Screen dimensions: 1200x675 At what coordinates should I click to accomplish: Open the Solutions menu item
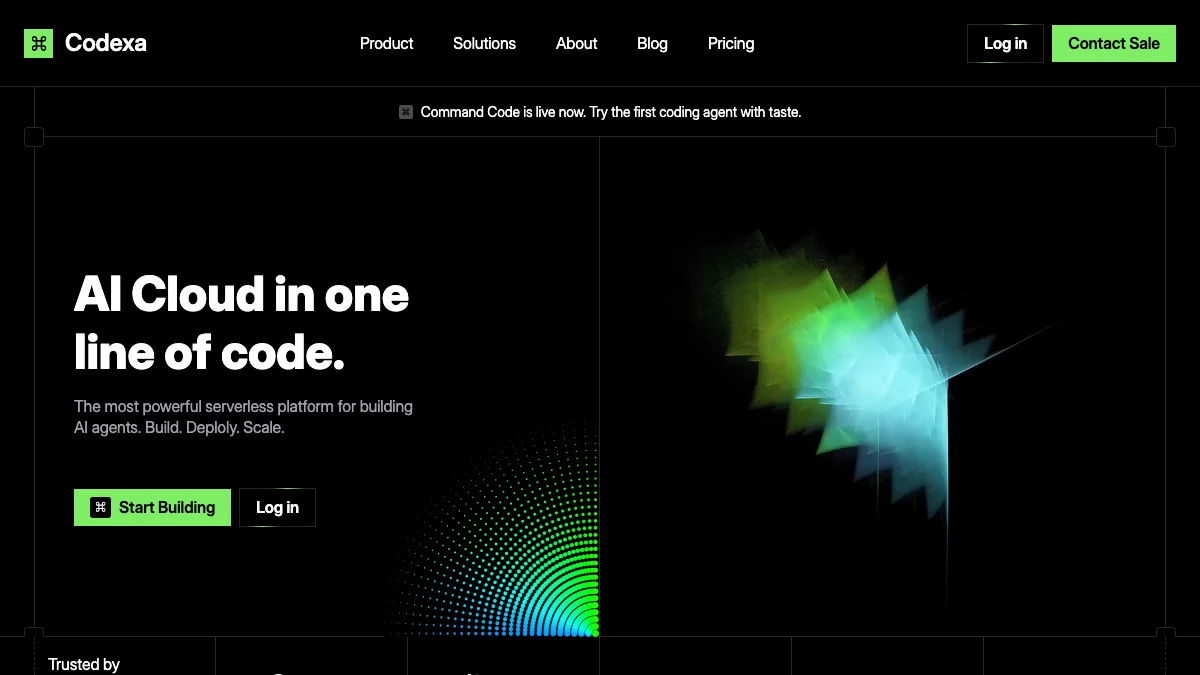[x=484, y=43]
